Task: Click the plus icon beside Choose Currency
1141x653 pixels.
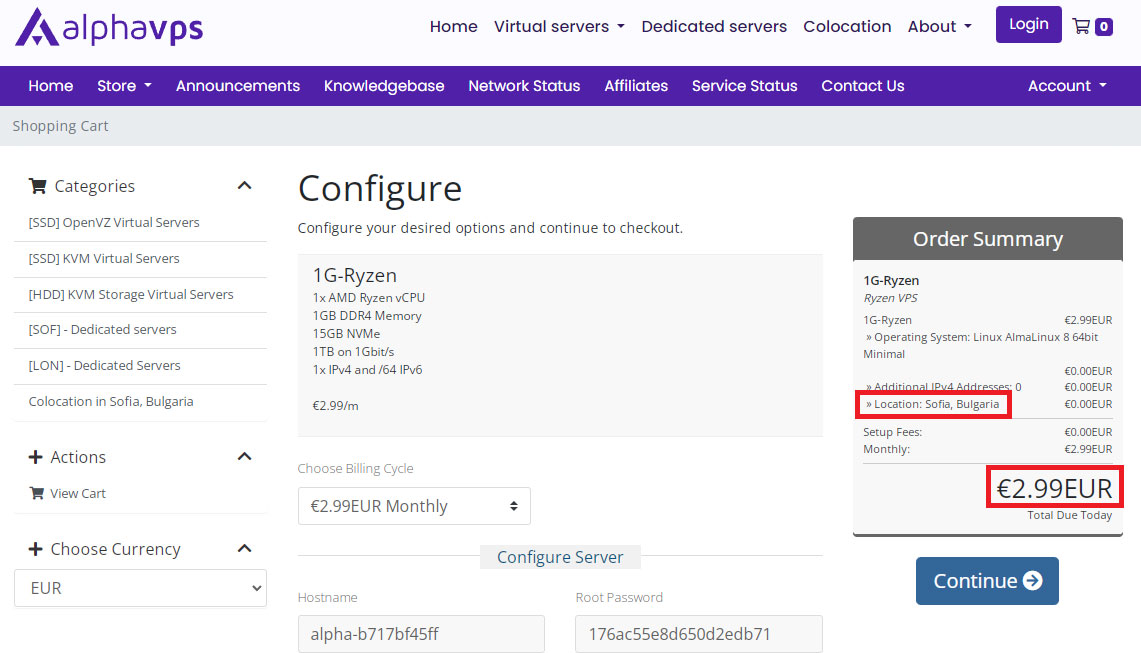Action: click(x=35, y=549)
